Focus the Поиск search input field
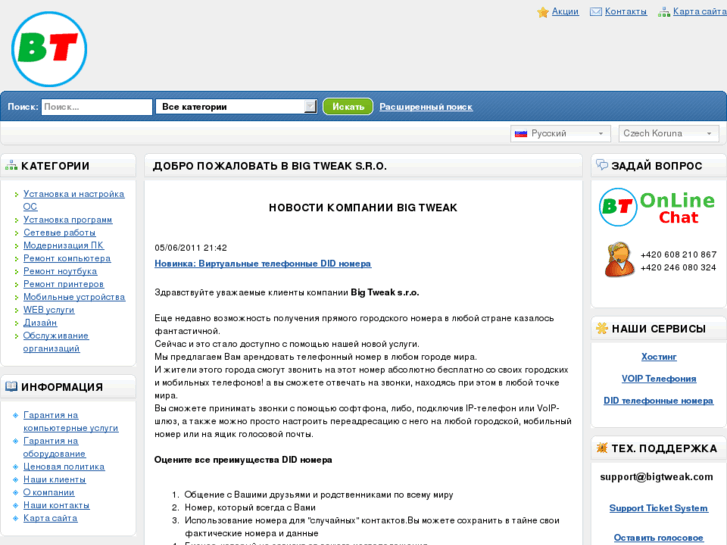Image resolution: width=727 pixels, height=545 pixels. click(x=97, y=107)
